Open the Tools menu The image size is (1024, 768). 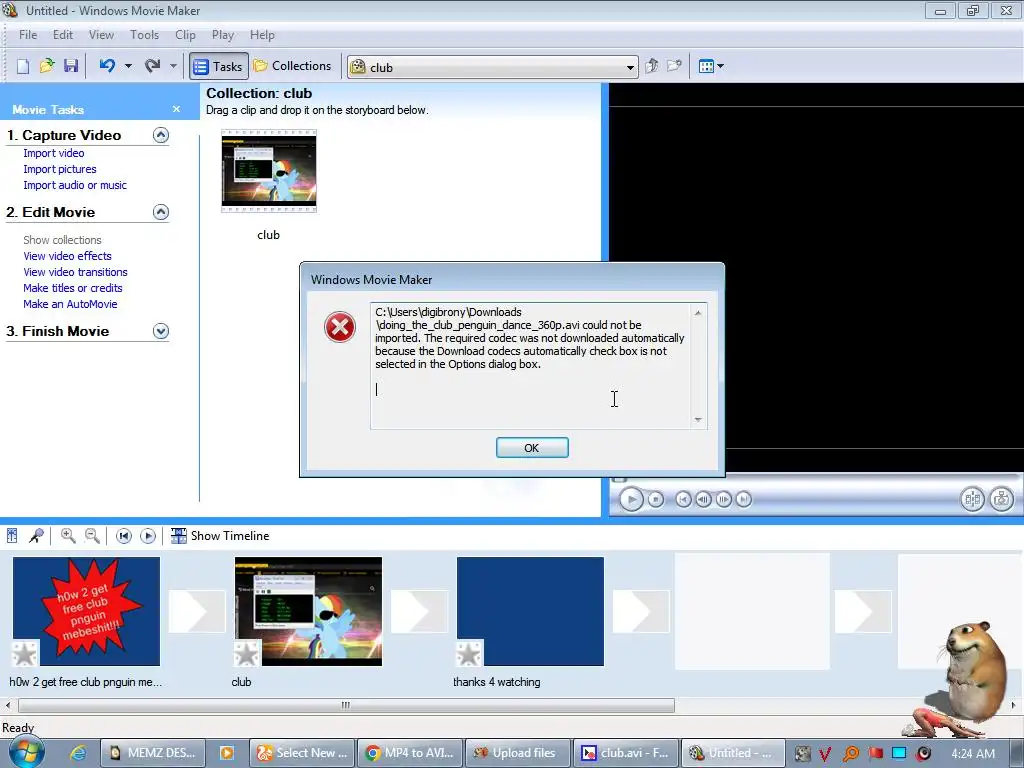[x=144, y=35]
